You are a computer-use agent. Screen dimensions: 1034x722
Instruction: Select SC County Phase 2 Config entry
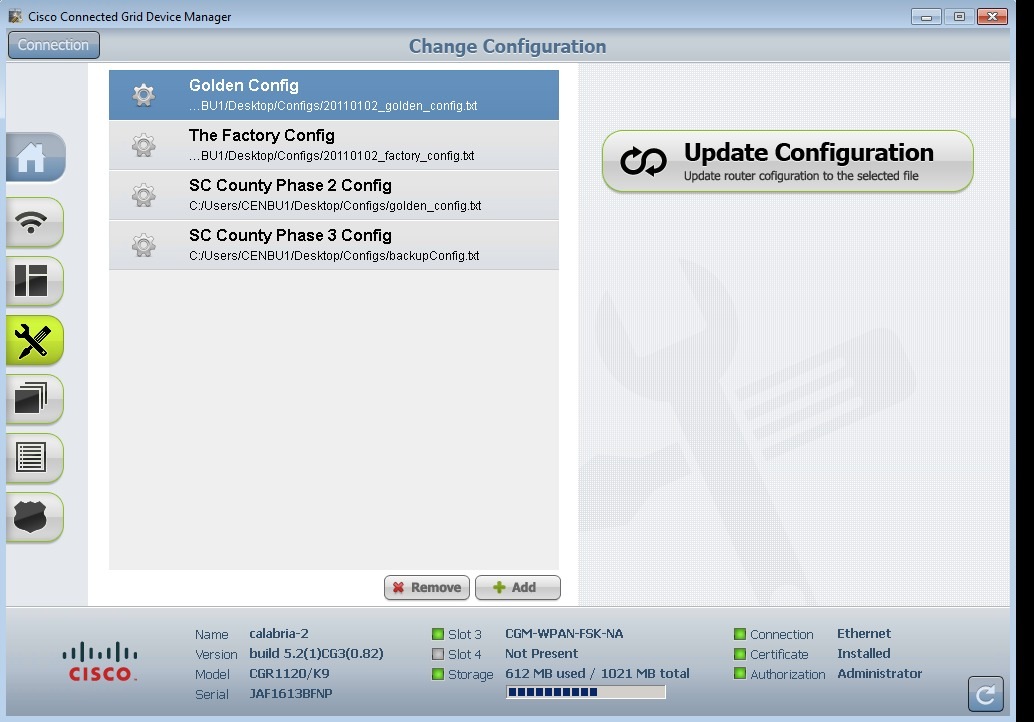(x=334, y=195)
